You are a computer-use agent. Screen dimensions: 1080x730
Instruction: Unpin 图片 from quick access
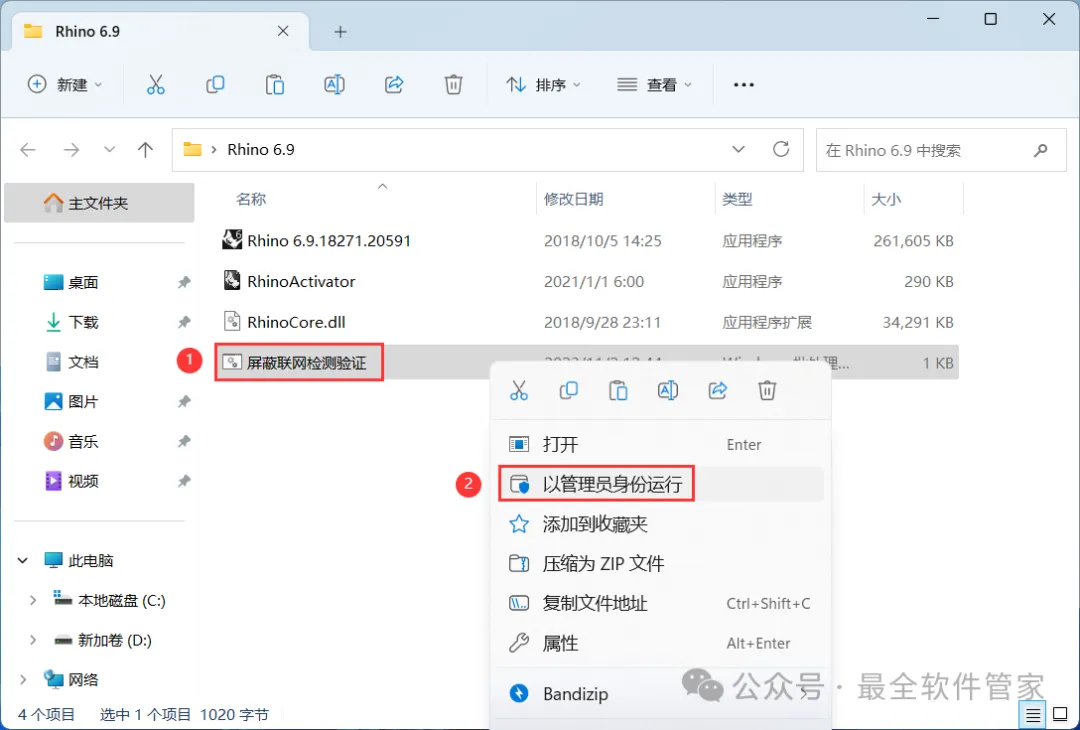[184, 402]
